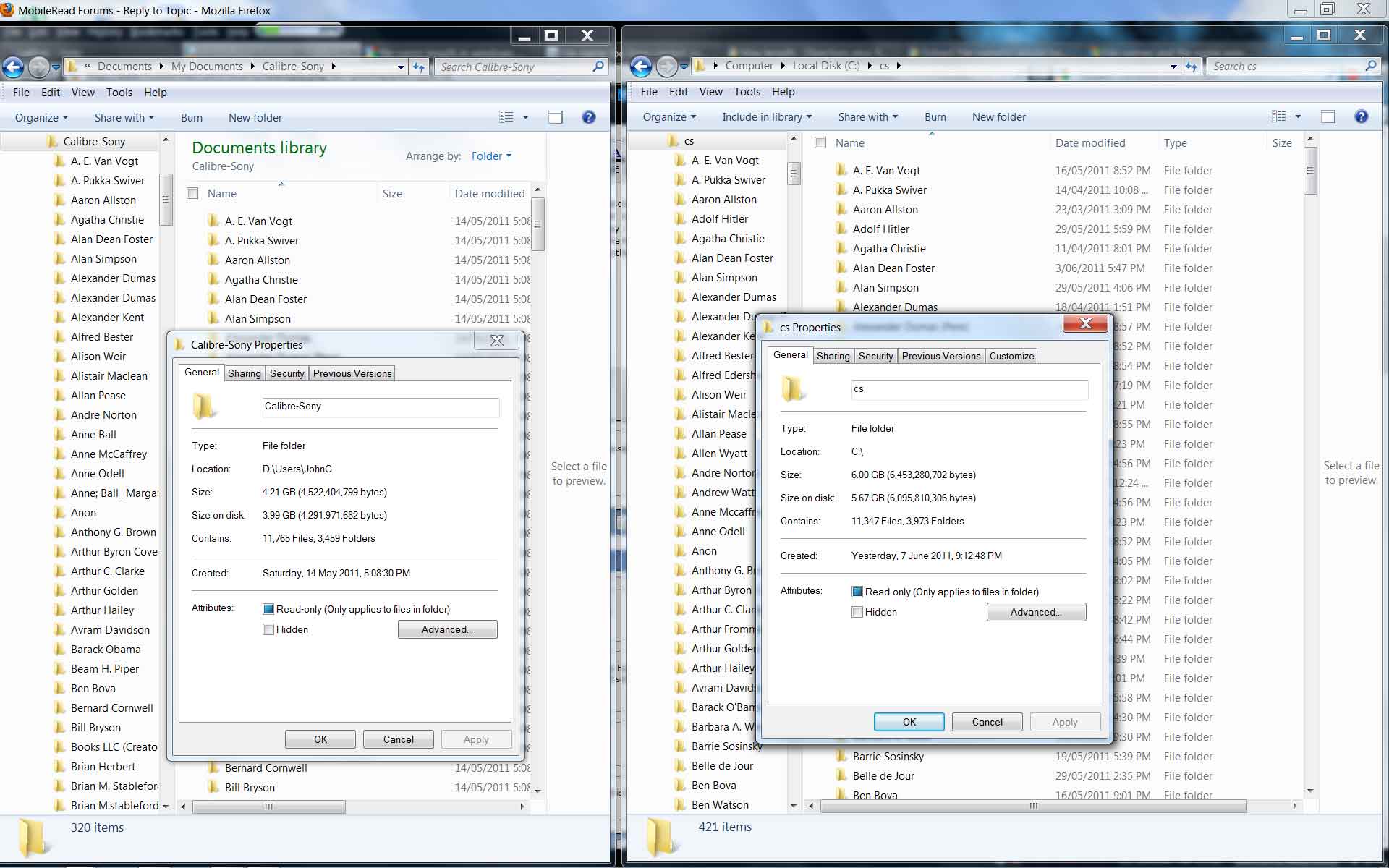The width and height of the screenshot is (1389, 868).
Task: Click refresh icon beside Calibre-Sony address bar
Action: click(419, 67)
